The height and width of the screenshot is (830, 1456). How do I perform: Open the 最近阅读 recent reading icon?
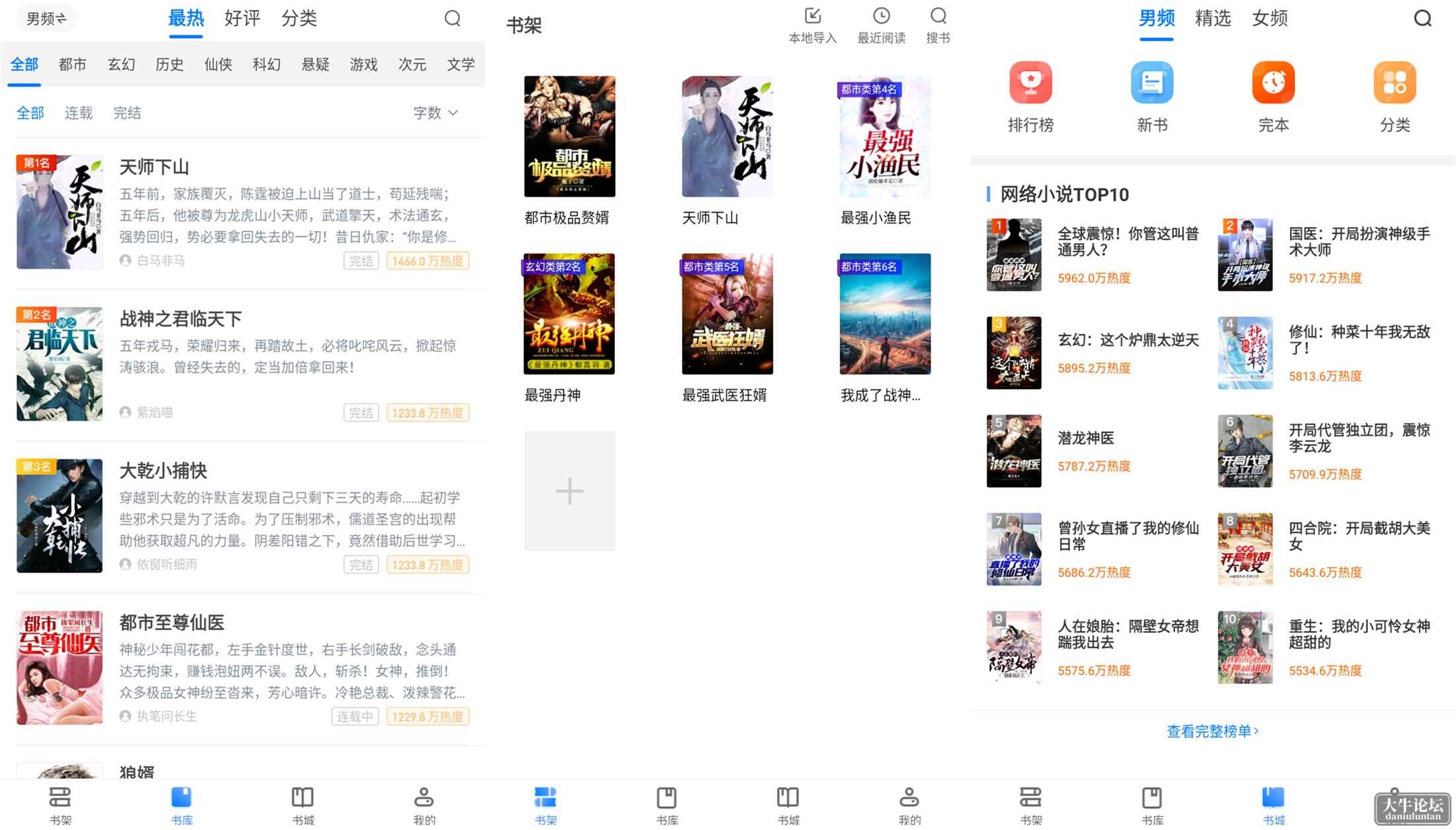point(882,16)
